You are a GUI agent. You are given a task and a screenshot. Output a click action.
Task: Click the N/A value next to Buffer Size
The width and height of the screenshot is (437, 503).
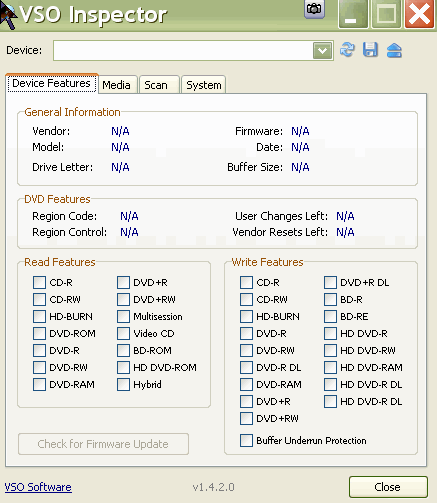(x=300, y=167)
